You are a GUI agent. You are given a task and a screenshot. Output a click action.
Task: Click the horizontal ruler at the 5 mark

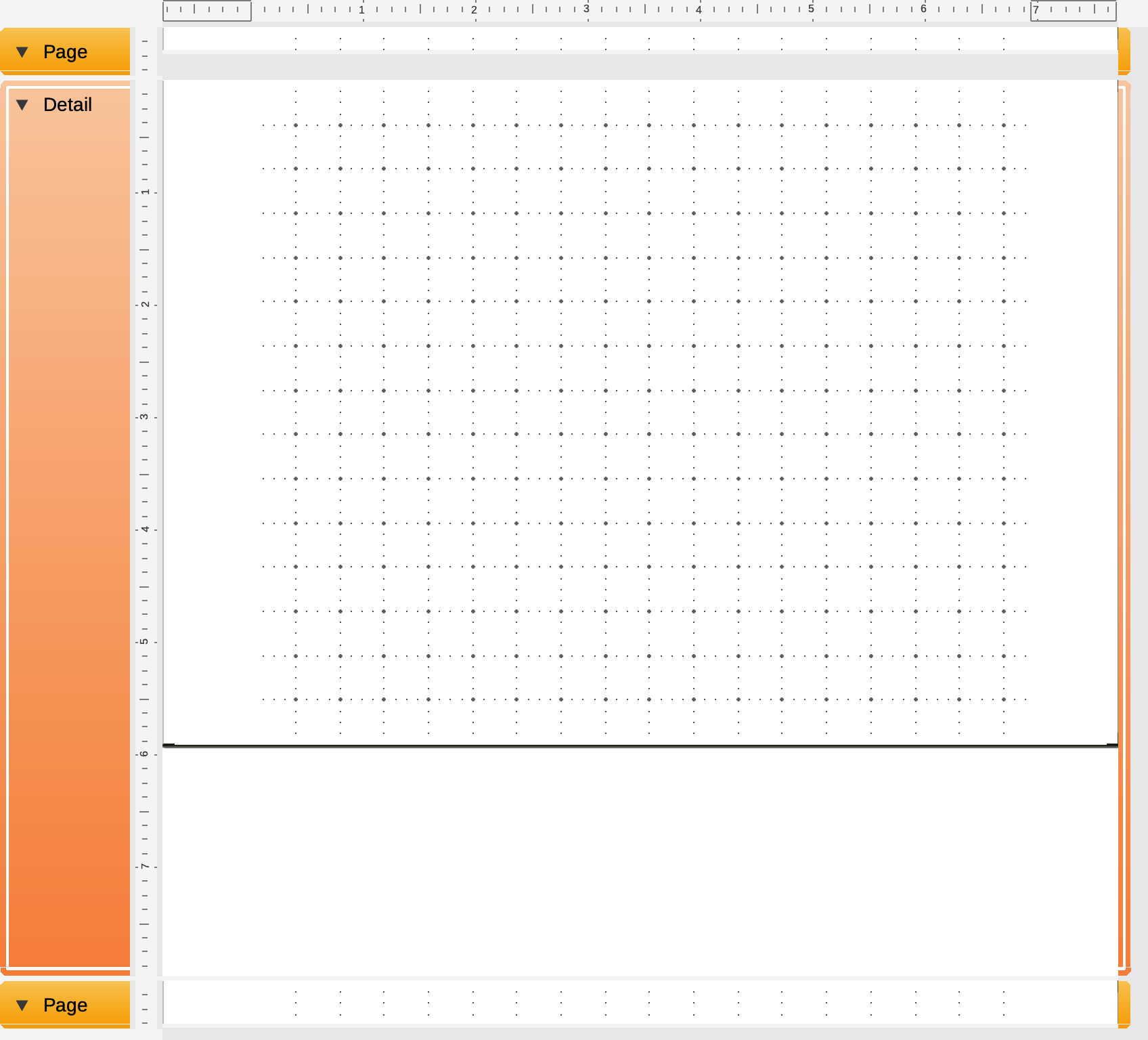pos(812,11)
